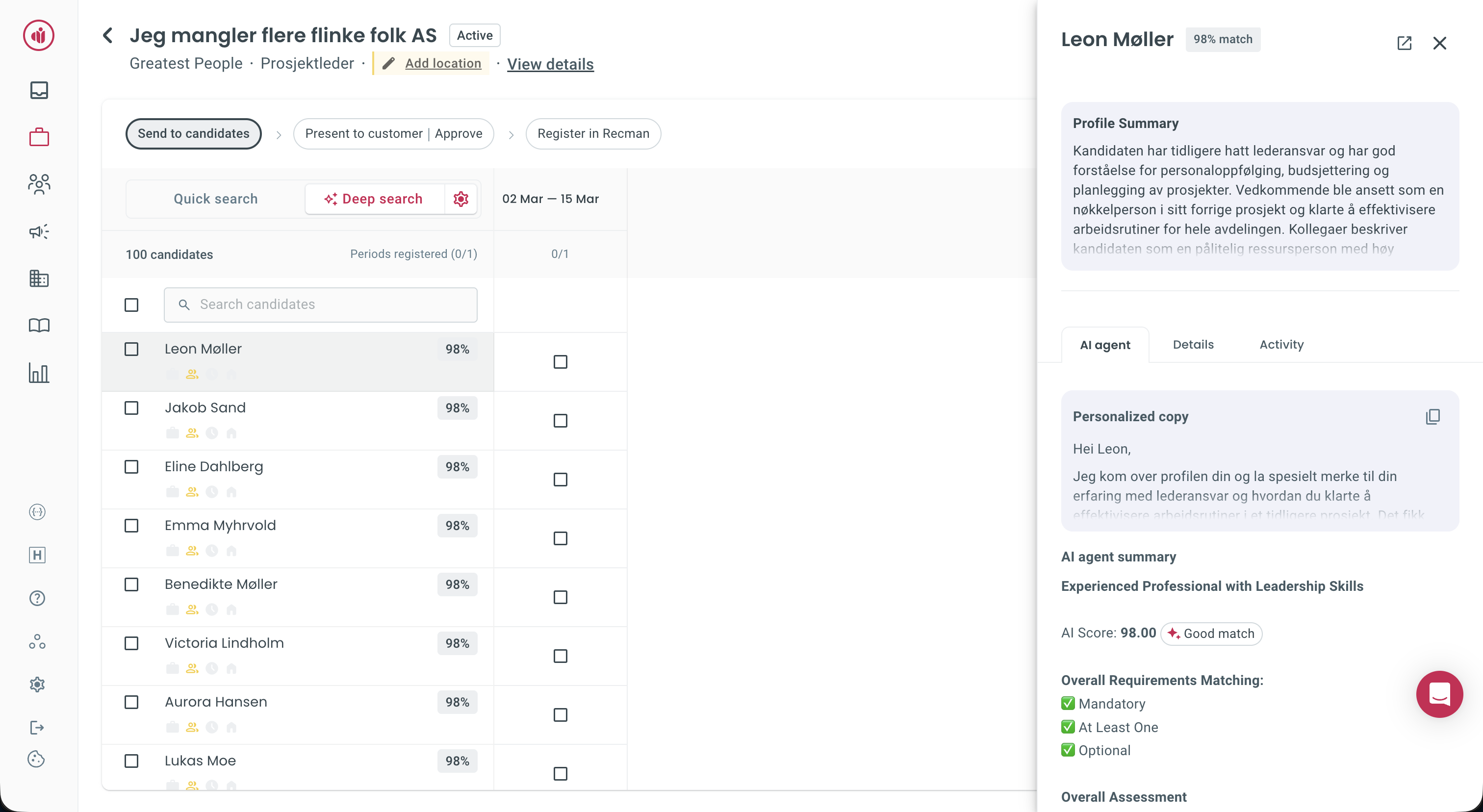Check the select-all candidates checkbox

click(x=132, y=304)
